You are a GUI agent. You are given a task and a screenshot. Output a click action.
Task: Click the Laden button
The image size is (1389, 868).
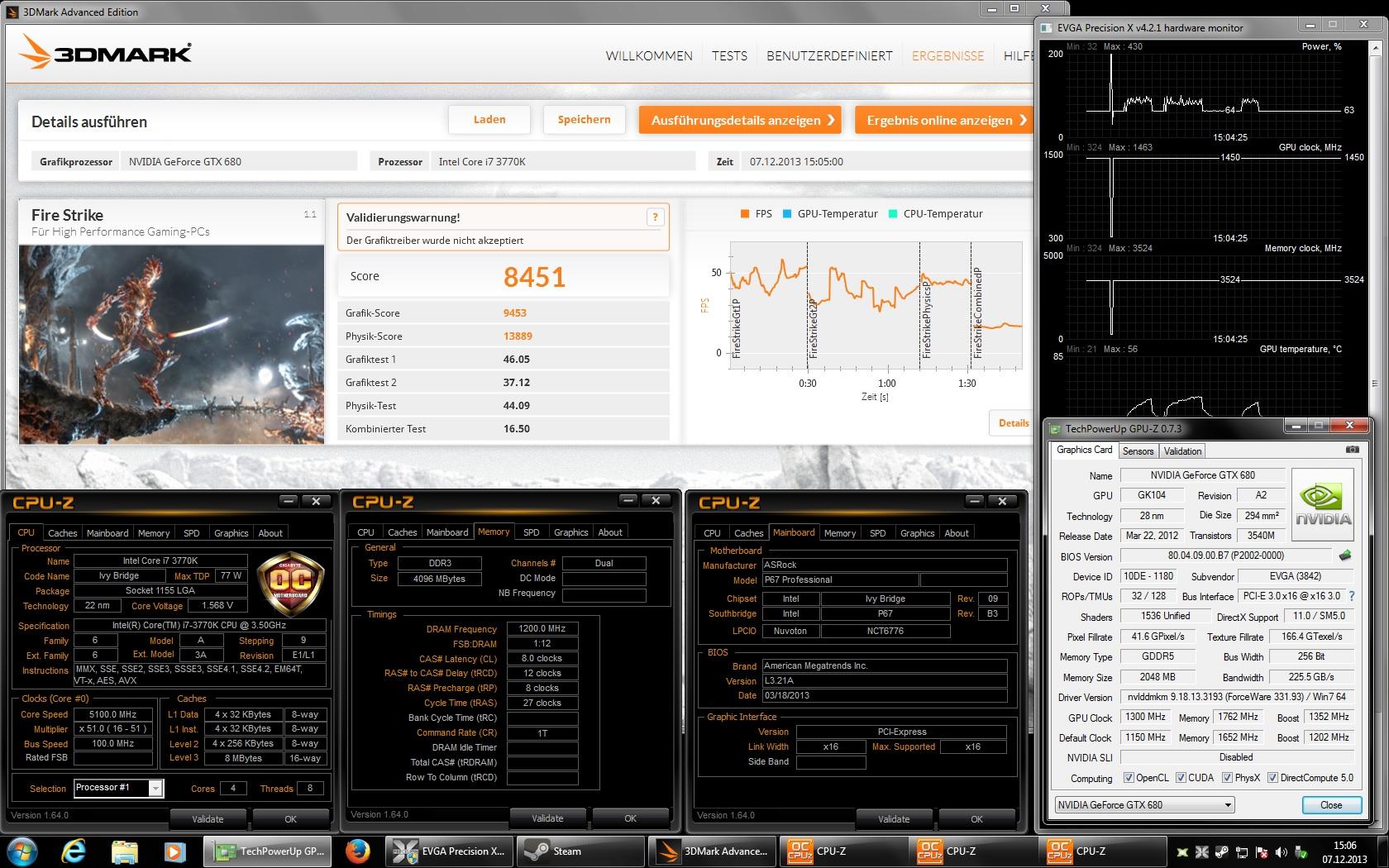pyautogui.click(x=489, y=120)
